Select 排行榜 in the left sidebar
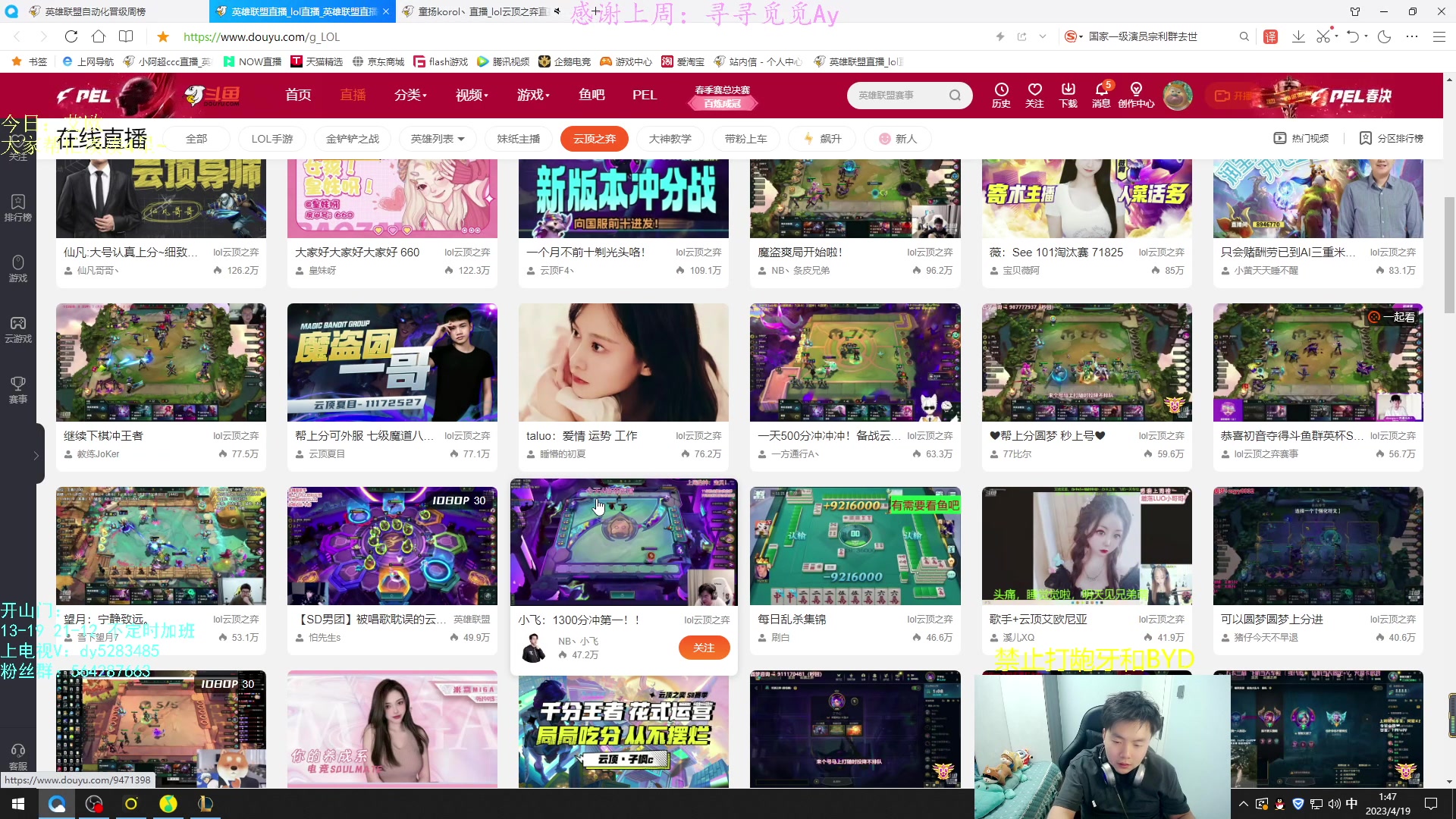 pos(17,206)
